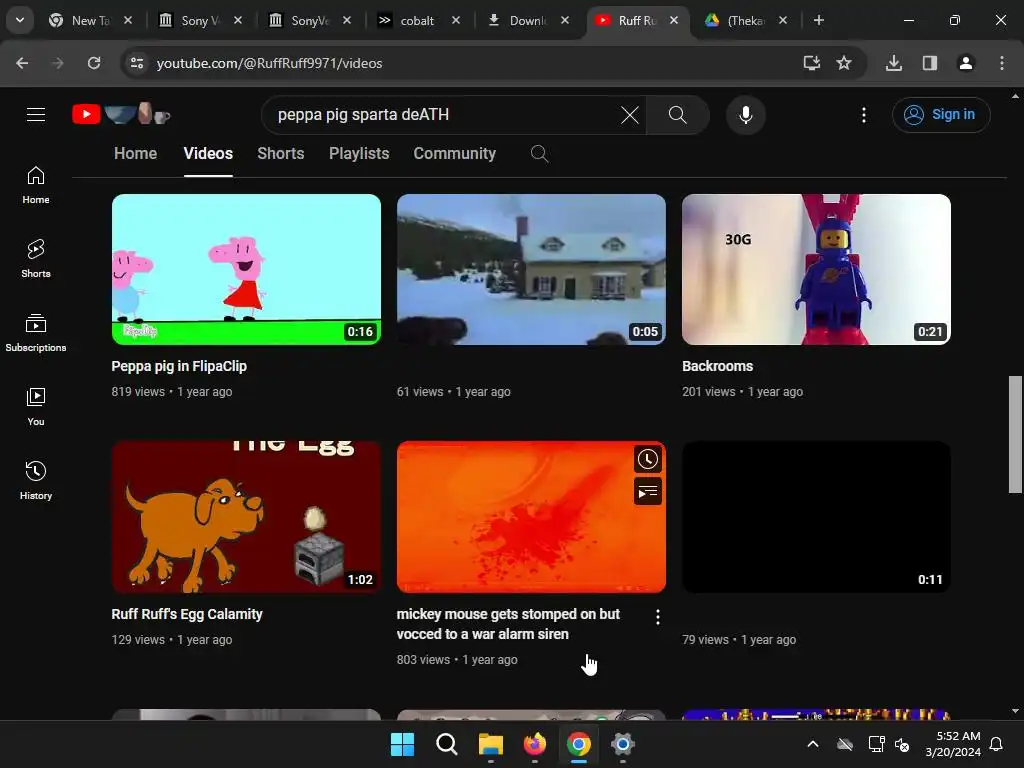Screen dimensions: 1024x768
Task: Go to Home in the sidebar
Action: point(36,185)
